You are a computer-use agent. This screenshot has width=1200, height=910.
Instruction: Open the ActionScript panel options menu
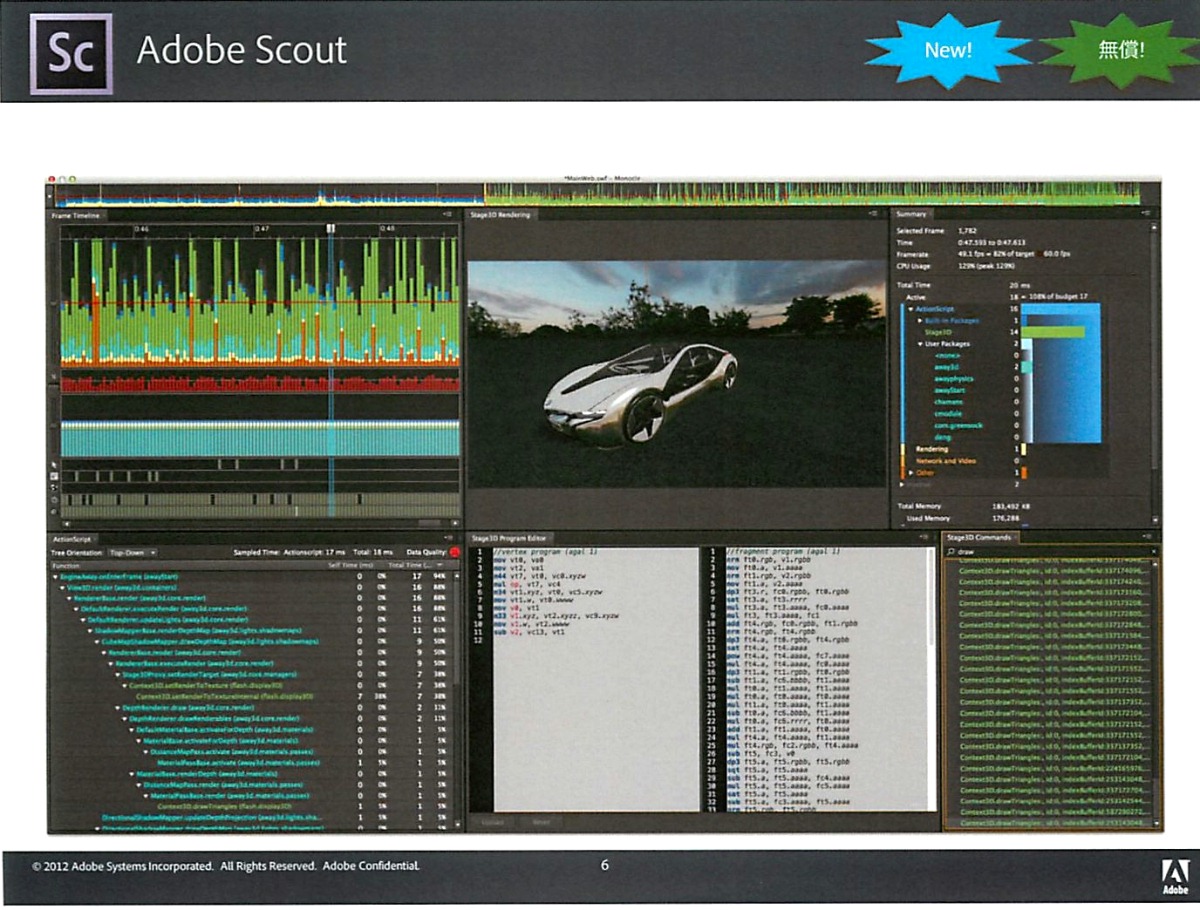pyautogui.click(x=450, y=538)
